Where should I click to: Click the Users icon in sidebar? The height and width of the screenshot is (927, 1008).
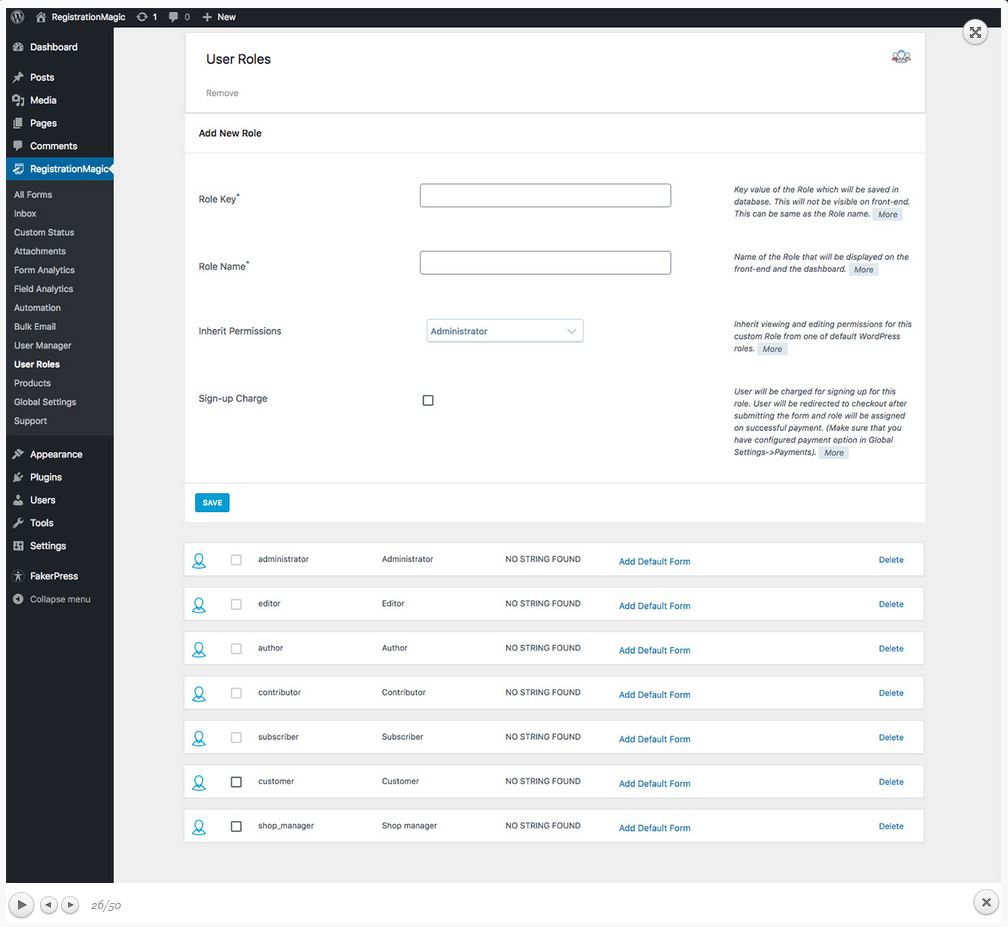click(18, 500)
